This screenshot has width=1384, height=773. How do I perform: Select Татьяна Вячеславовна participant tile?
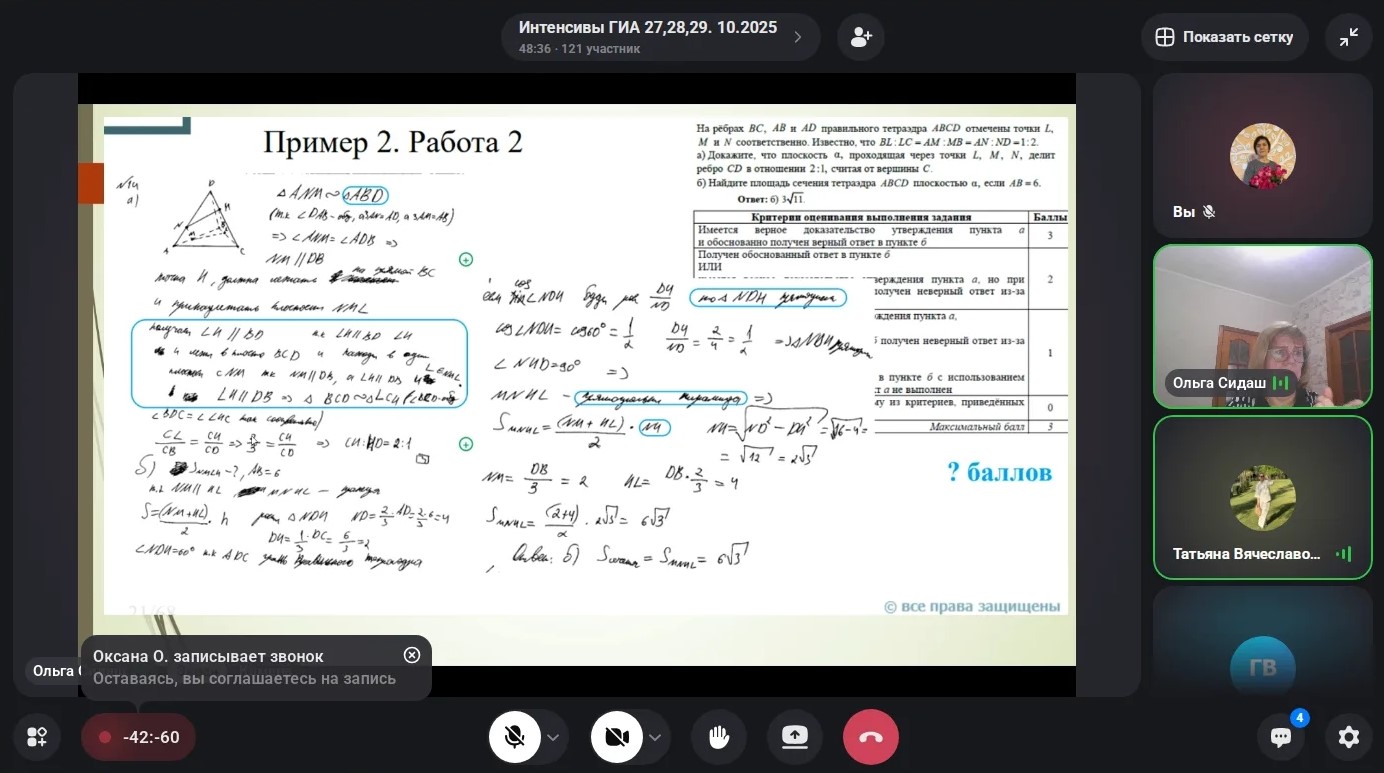coord(1262,497)
